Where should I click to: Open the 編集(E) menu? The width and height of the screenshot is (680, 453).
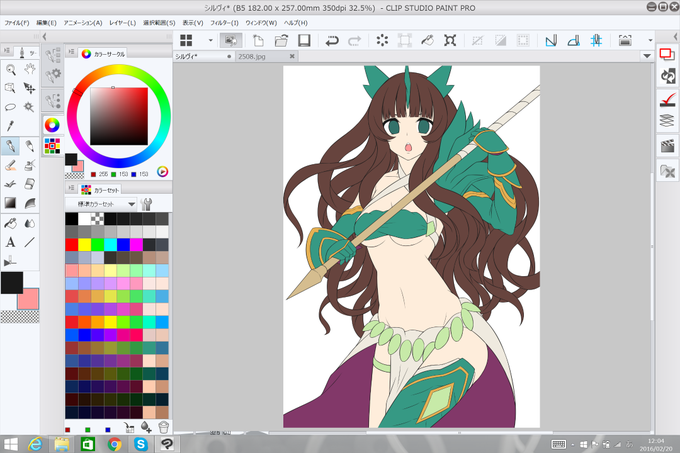(x=46, y=23)
